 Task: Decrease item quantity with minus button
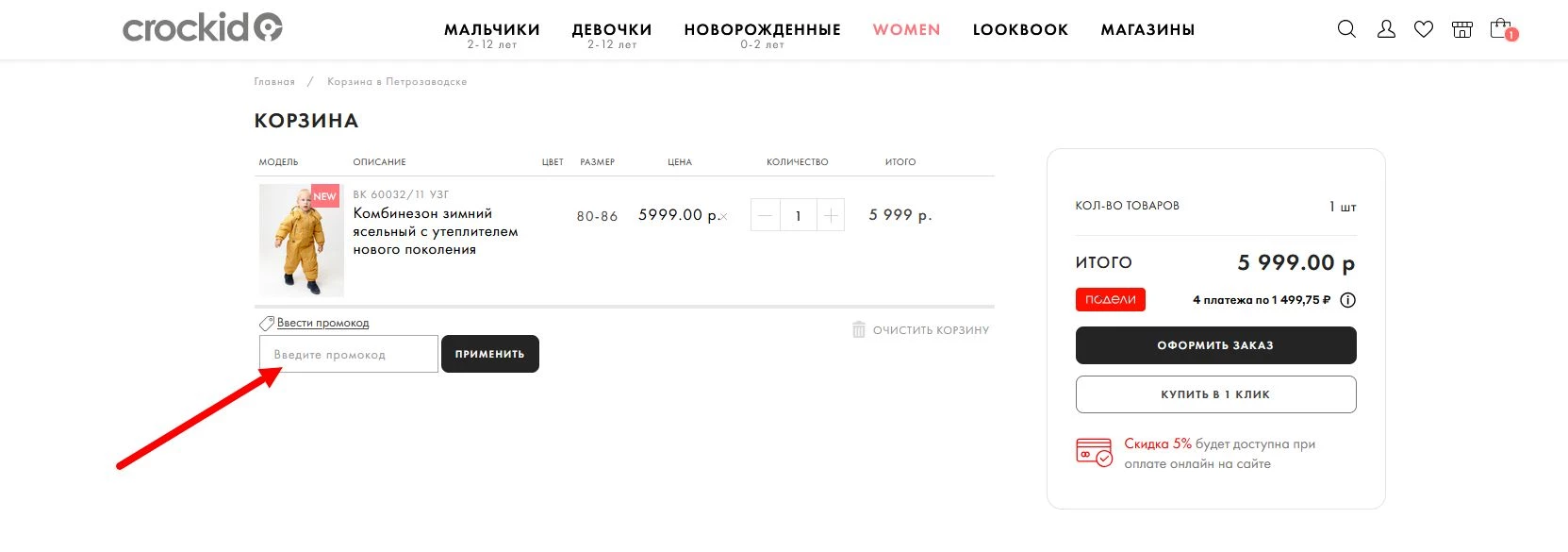coord(766,216)
